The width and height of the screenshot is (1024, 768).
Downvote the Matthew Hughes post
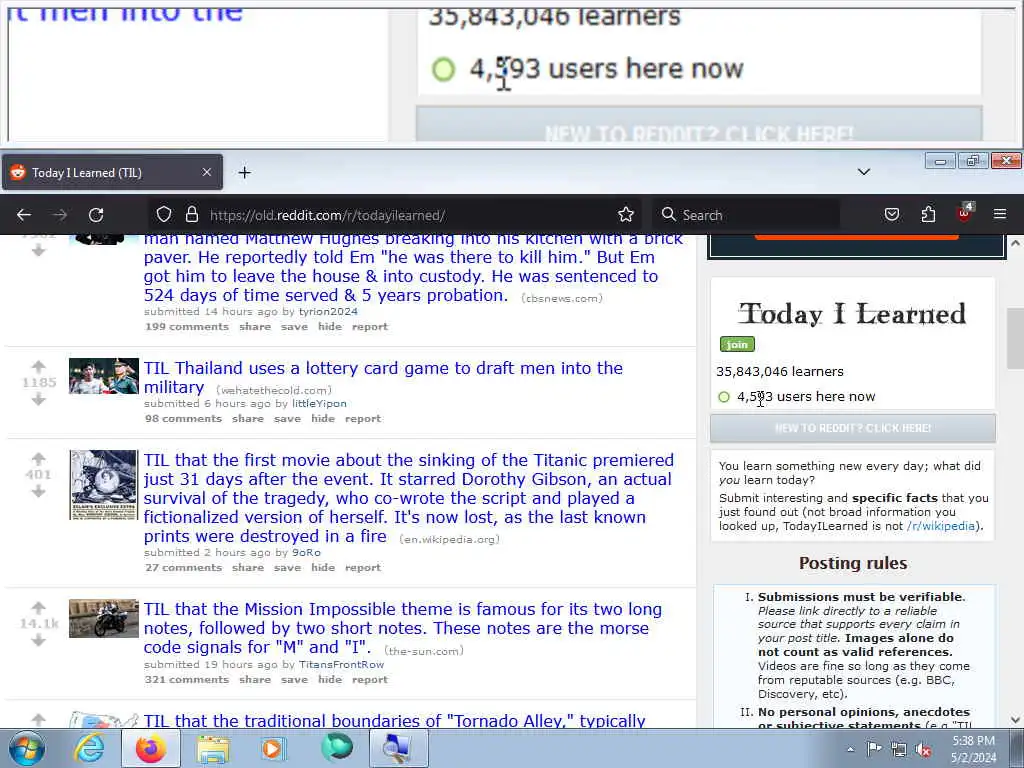pos(39,250)
